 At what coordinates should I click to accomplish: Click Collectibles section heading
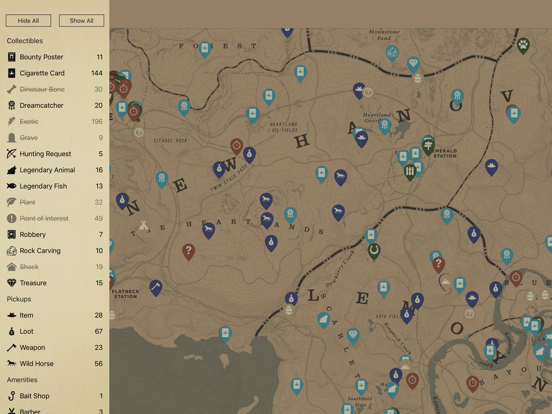point(25,41)
